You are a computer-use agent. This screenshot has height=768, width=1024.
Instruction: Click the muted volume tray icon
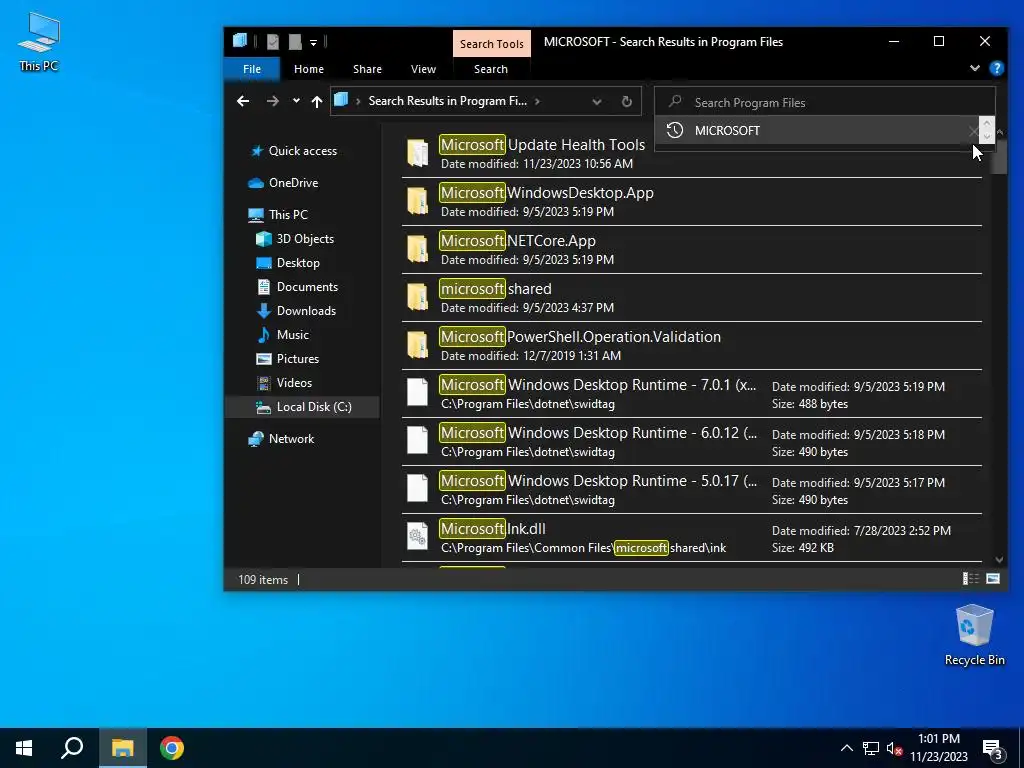[x=895, y=749]
